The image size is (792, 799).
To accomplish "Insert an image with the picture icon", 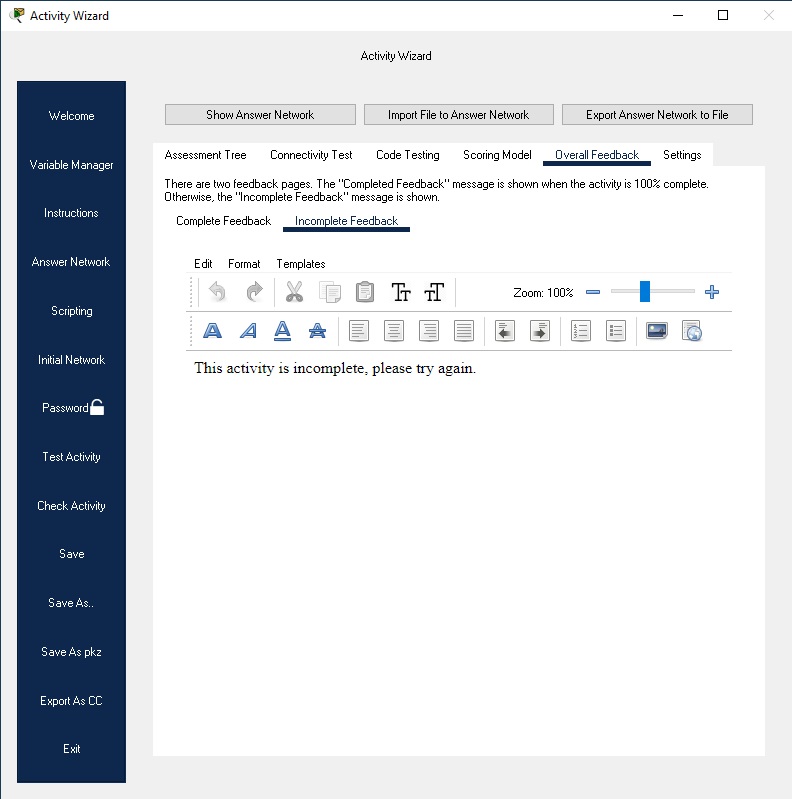I will (657, 331).
